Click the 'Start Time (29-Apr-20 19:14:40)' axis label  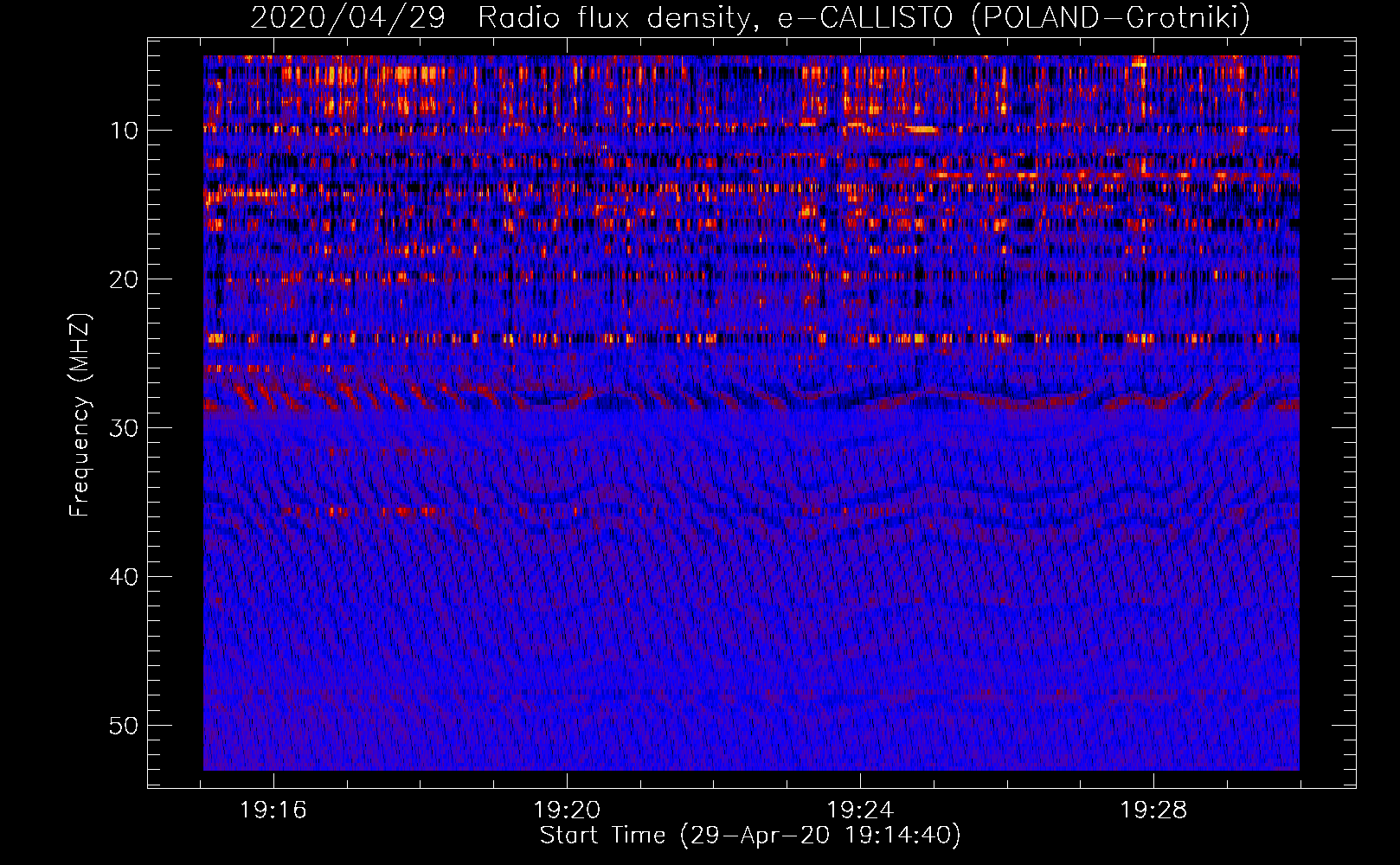tap(750, 836)
